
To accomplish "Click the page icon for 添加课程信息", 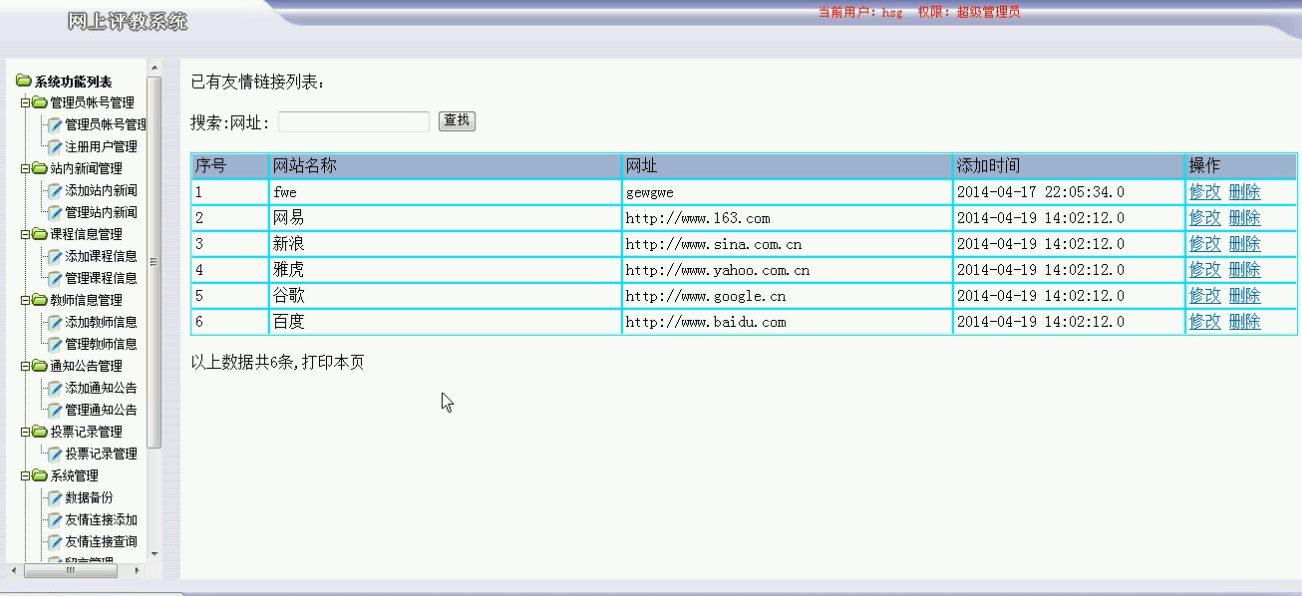I will tap(55, 256).
